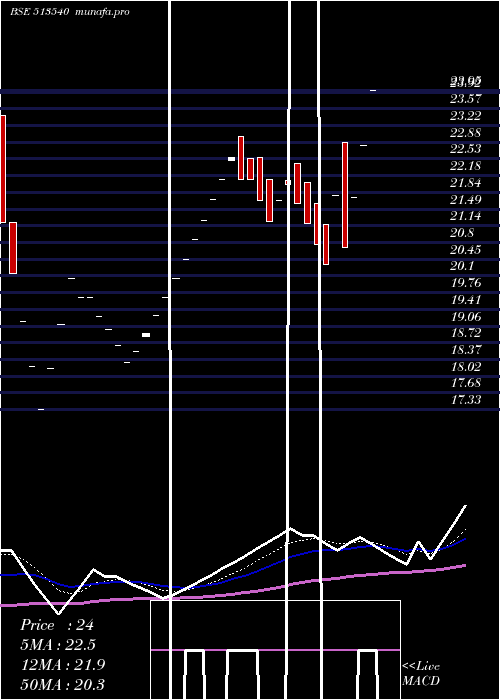Click the 50MA : 20.3 readout

pyautogui.click(x=63, y=685)
